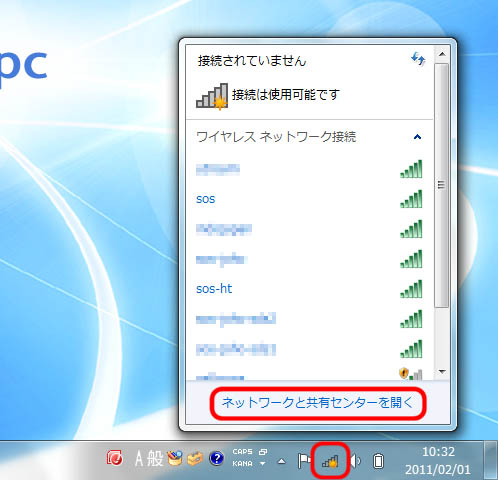Click IME conversion mode '般' indicator

click(x=155, y=458)
